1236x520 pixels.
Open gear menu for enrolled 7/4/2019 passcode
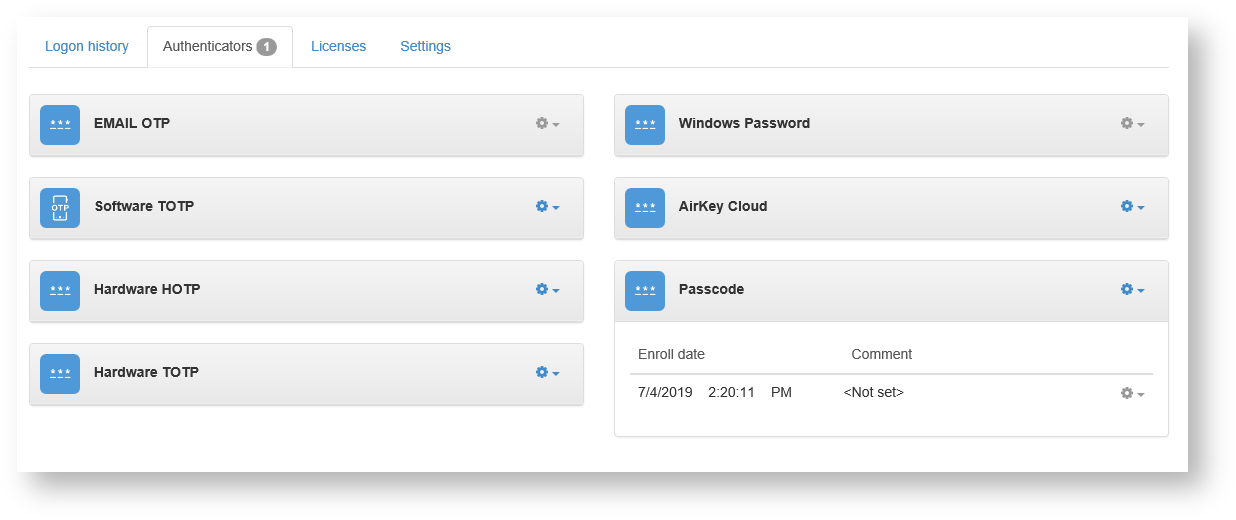pos(1132,394)
